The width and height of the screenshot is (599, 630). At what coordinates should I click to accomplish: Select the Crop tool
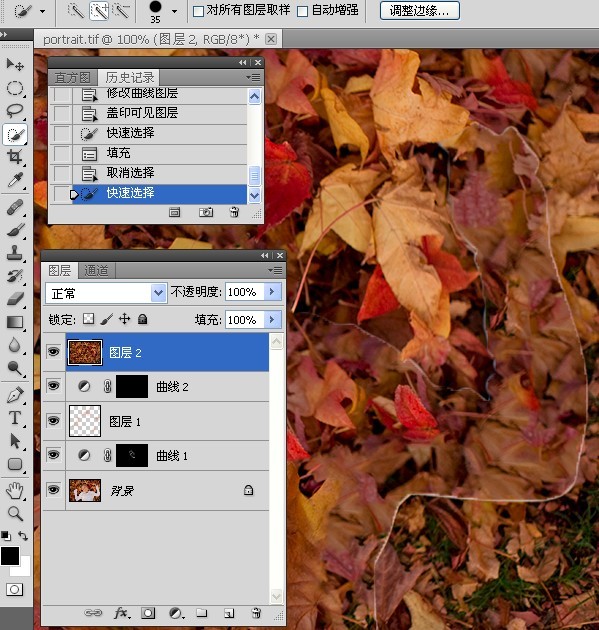point(15,157)
